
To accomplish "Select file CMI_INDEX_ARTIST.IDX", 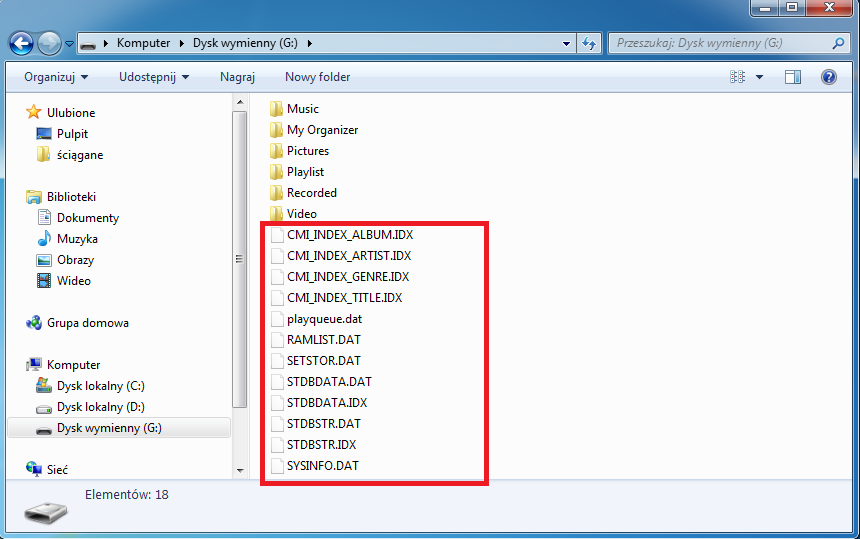I will (x=349, y=256).
